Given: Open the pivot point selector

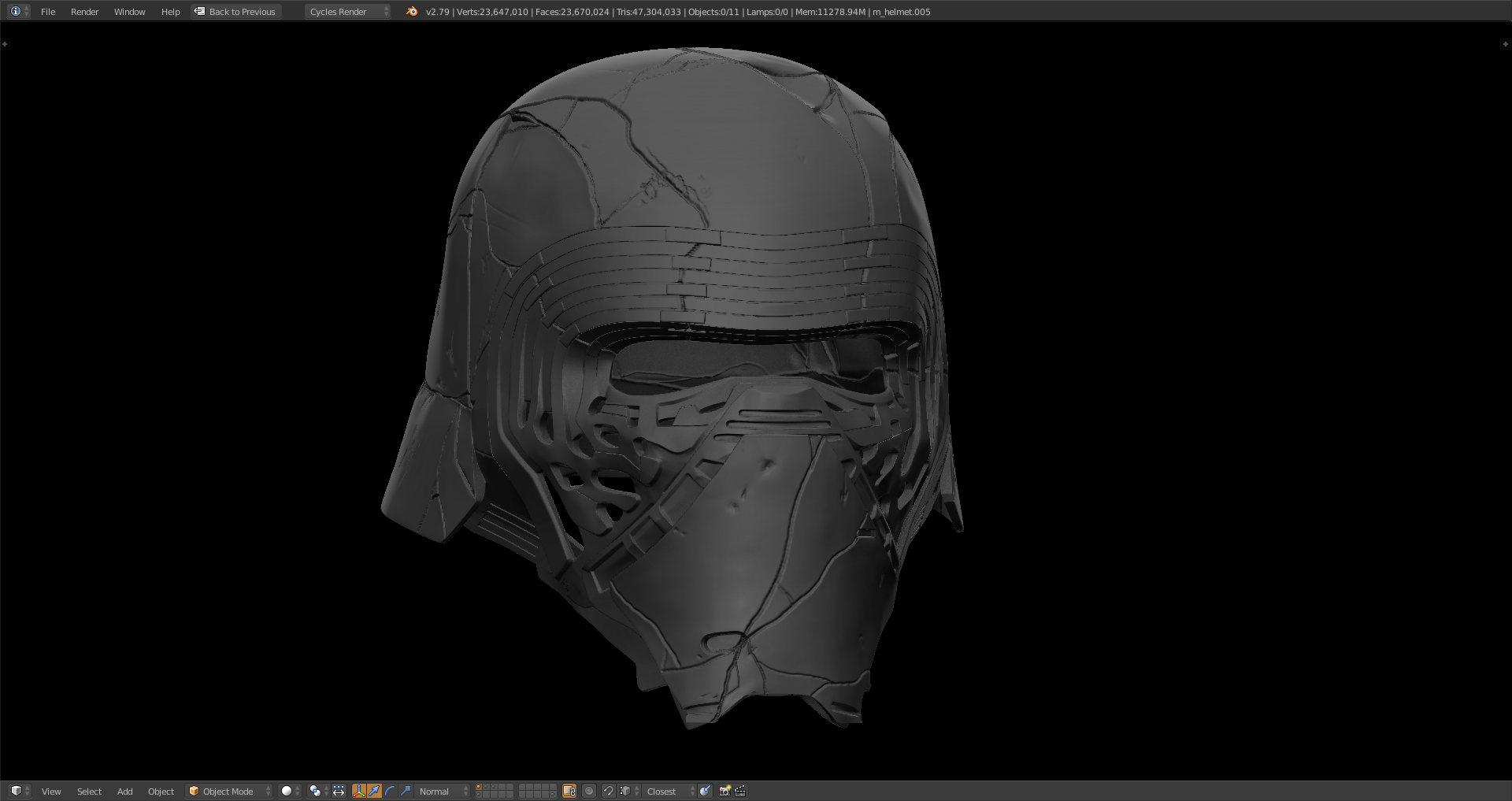Looking at the screenshot, I should click(318, 791).
